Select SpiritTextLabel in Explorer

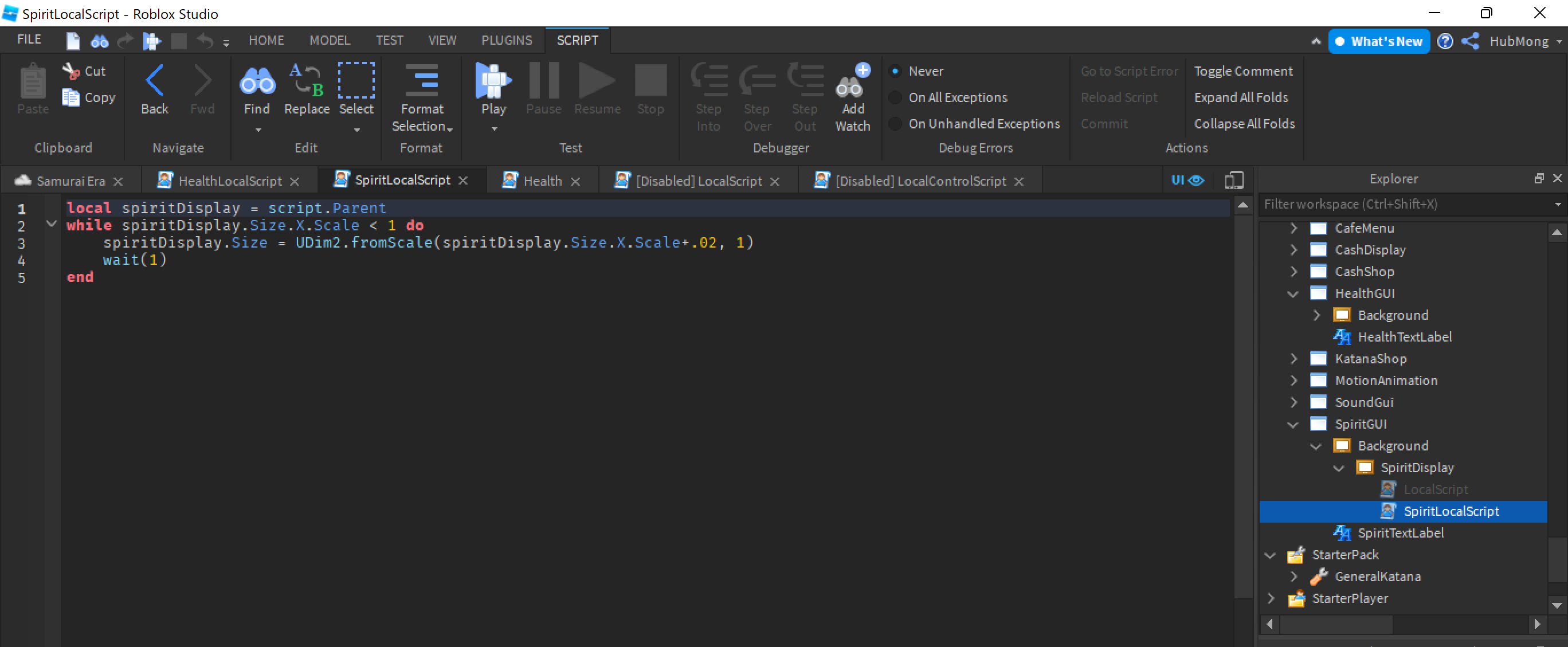(1401, 533)
